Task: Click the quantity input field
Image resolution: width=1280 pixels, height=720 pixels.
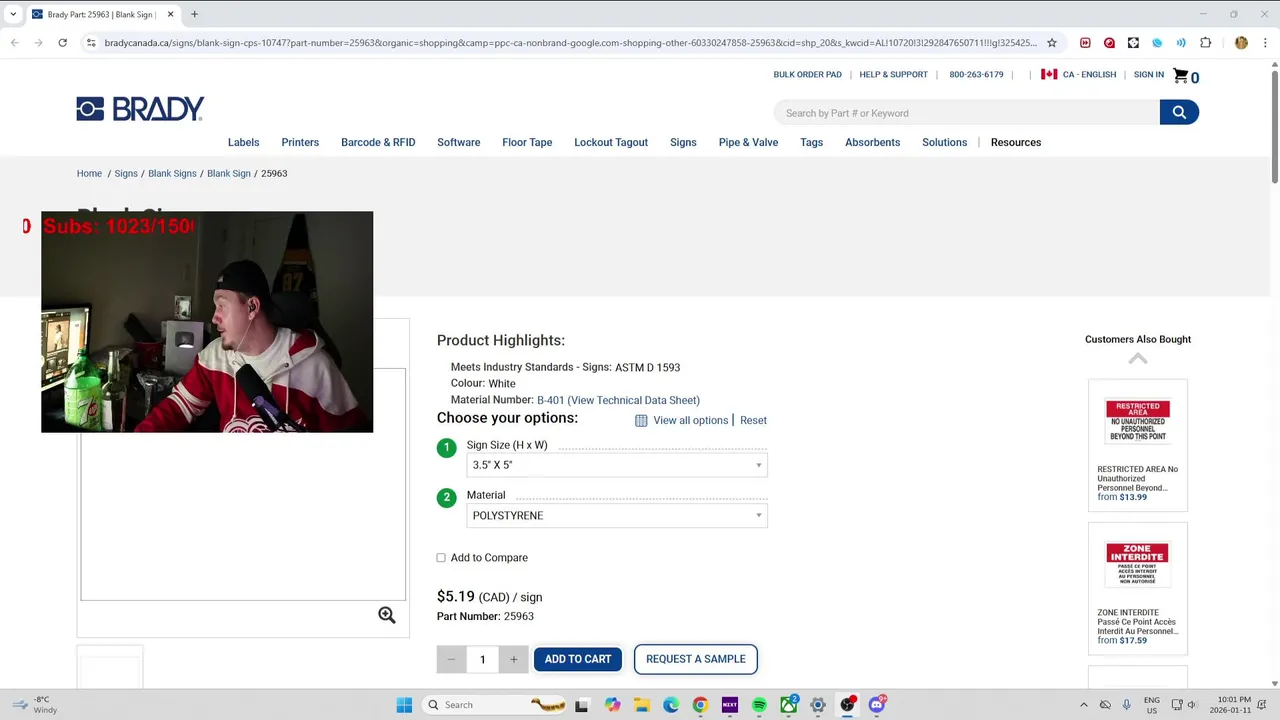Action: point(482,659)
